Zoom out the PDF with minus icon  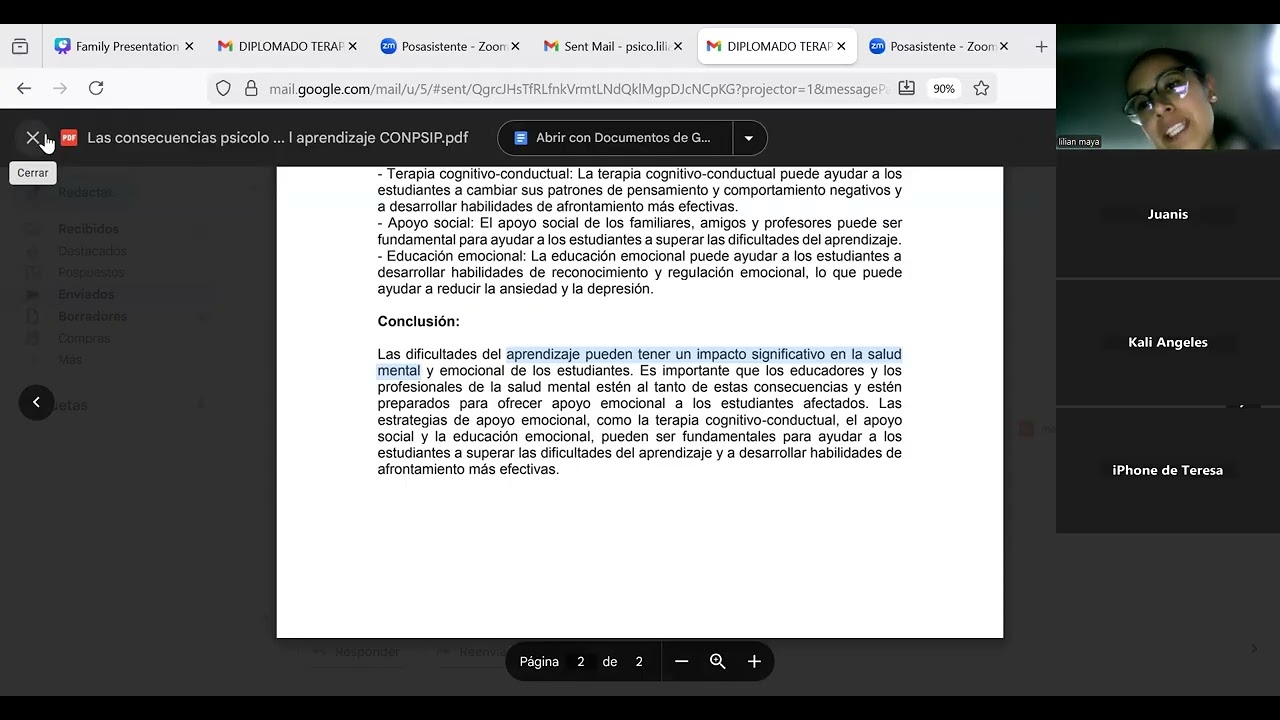pos(681,661)
